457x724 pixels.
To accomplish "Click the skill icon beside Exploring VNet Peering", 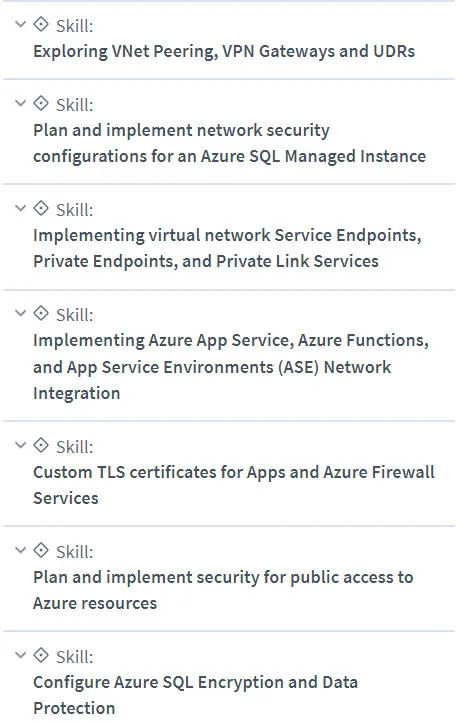I will (41, 24).
